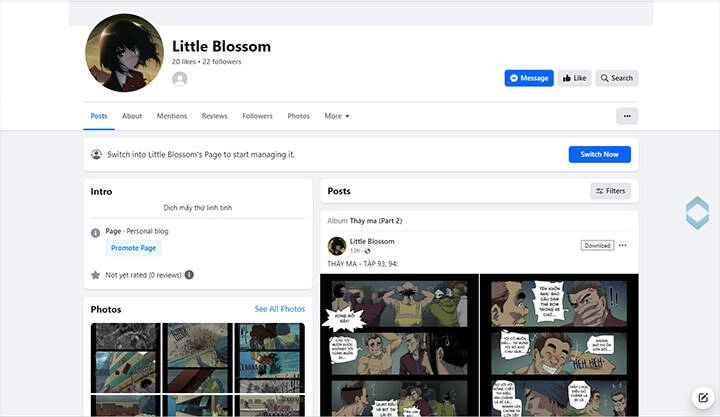Click the info icon beside Not yet rated
Screen dimensions: 720x417
coord(189,275)
